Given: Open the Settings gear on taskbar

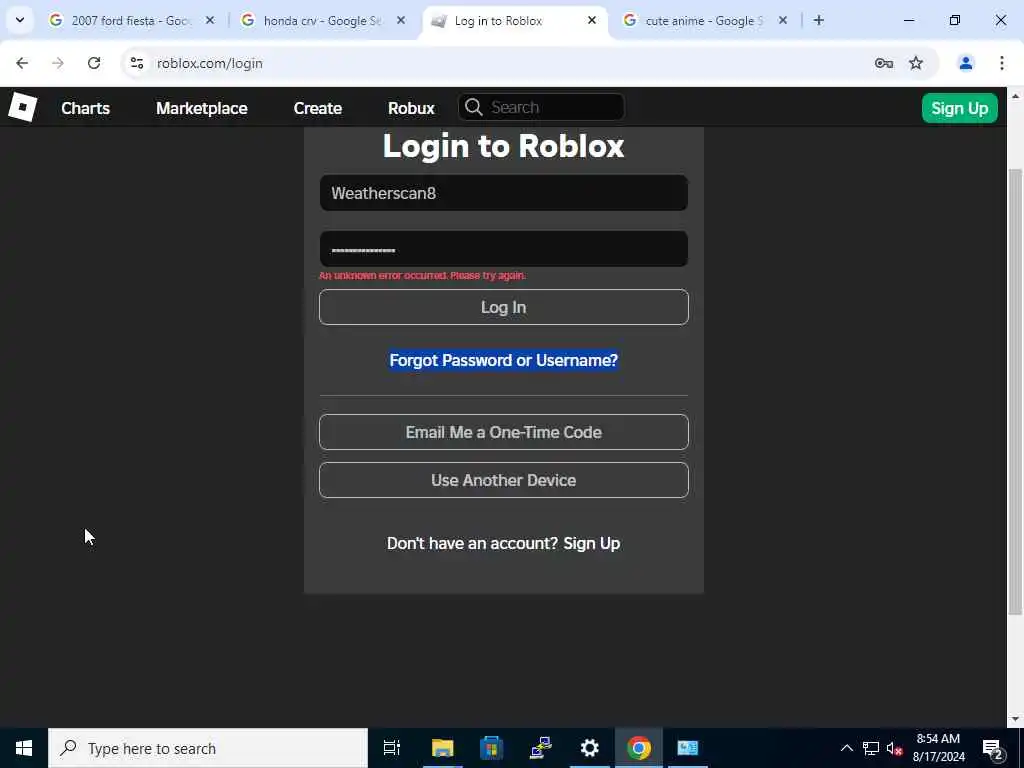Looking at the screenshot, I should click(x=589, y=748).
